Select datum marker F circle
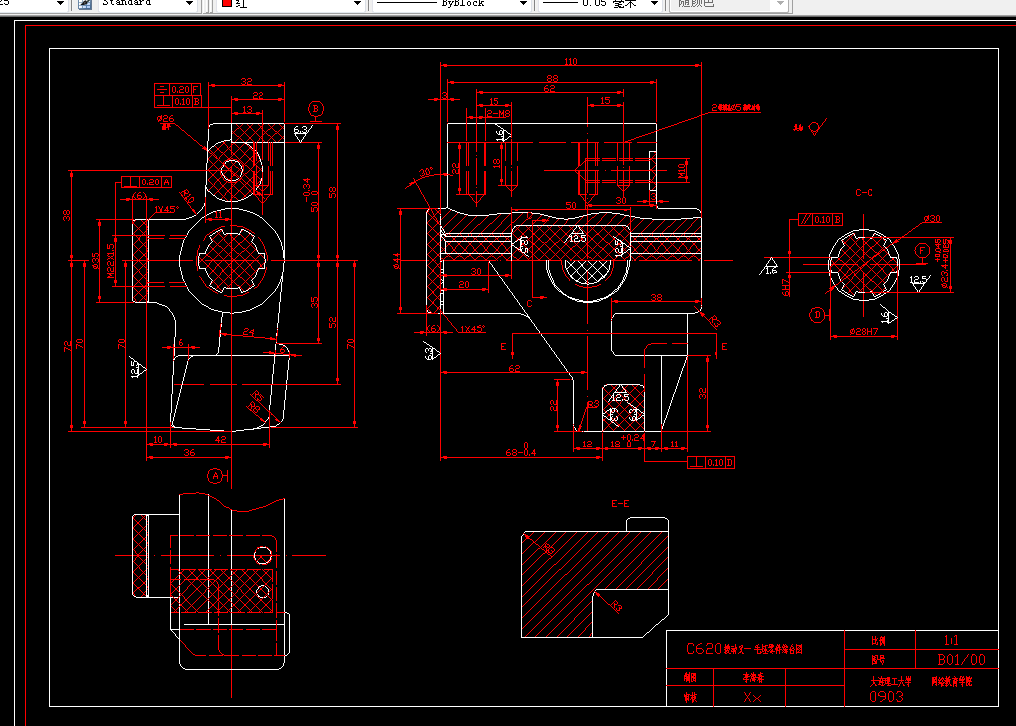 pyautogui.click(x=922, y=251)
